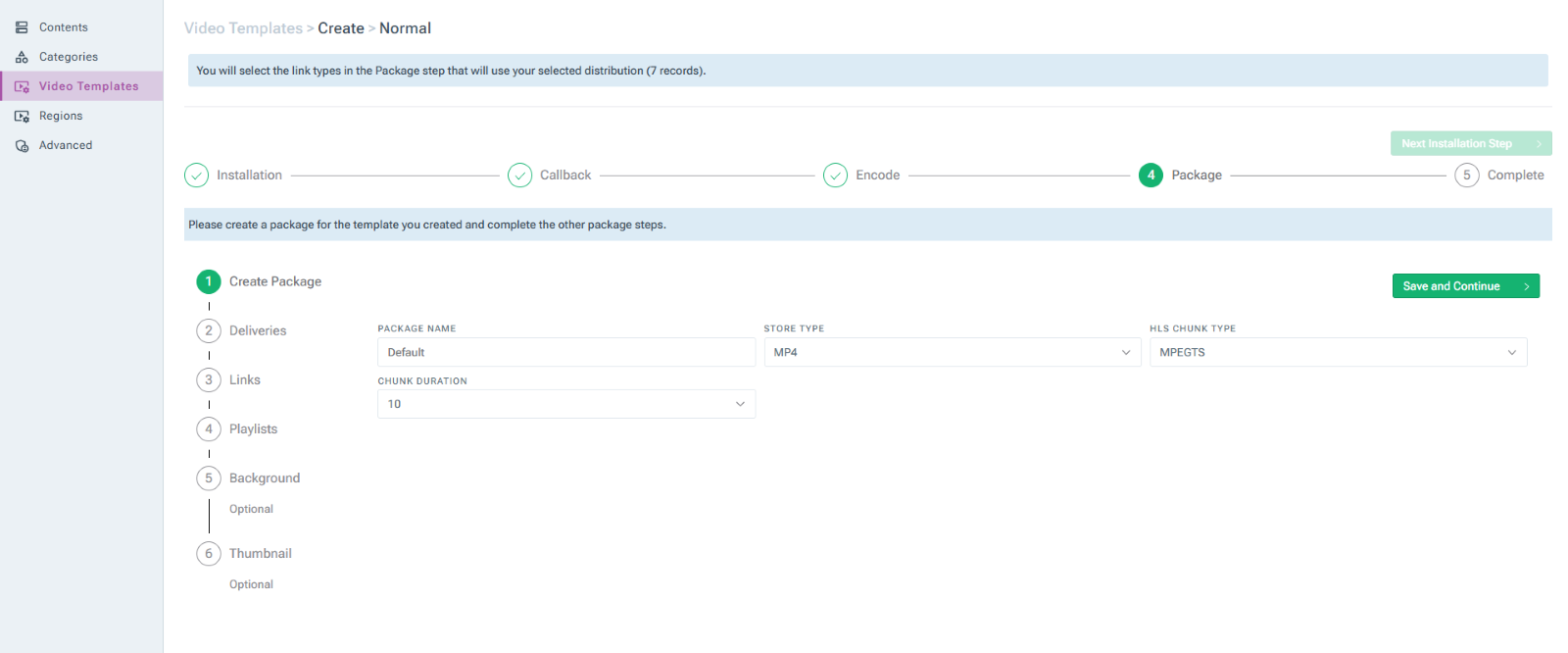Click the Regions sidebar icon
The width and height of the screenshot is (1568, 653).
(x=22, y=116)
